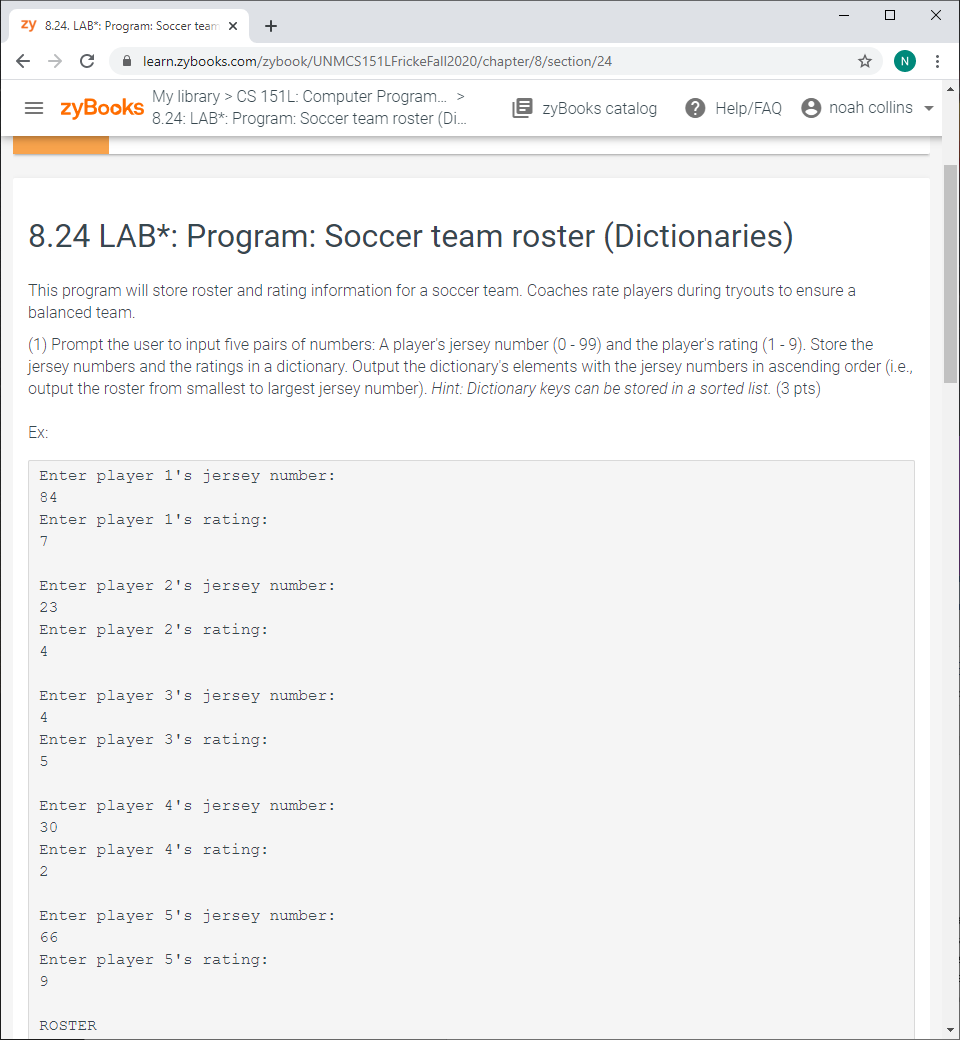Click the My library breadcrumb link

tap(185, 96)
